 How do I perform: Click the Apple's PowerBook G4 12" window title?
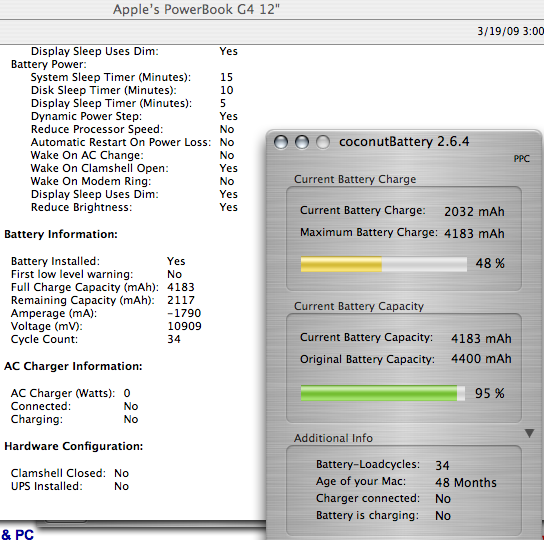(196, 9)
